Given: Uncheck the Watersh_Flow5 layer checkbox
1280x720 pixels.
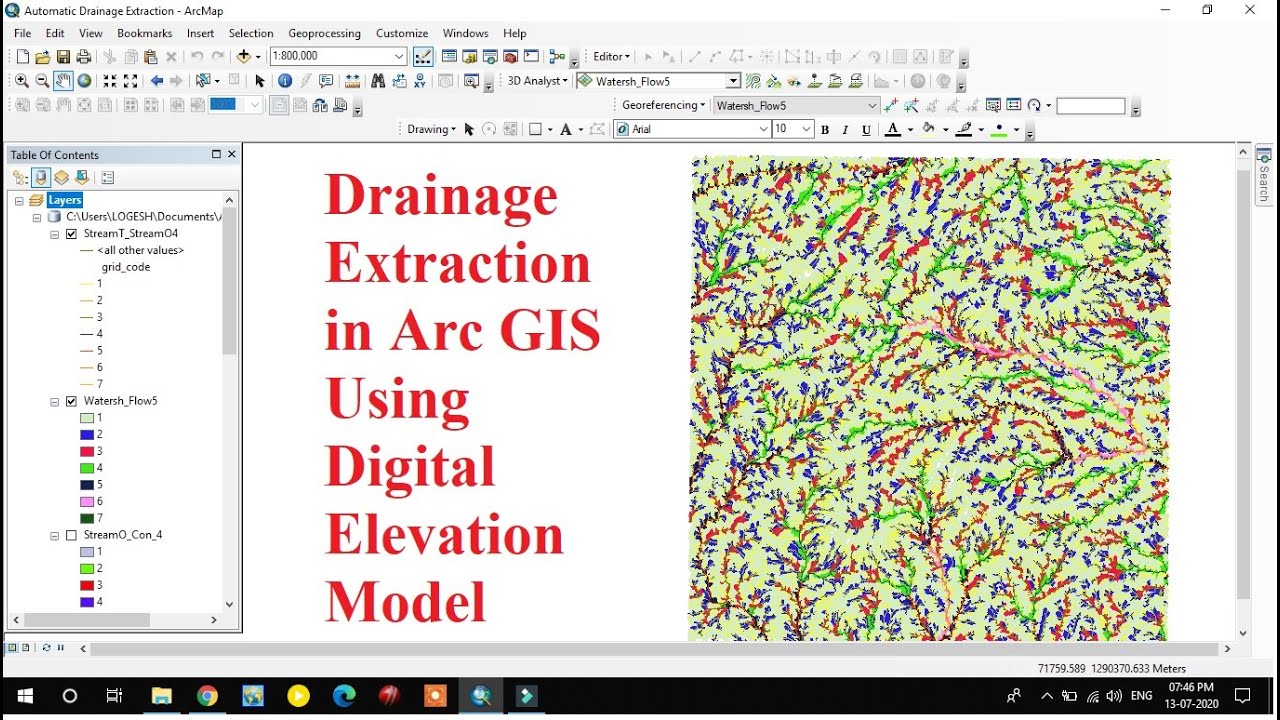Looking at the screenshot, I should point(71,401).
